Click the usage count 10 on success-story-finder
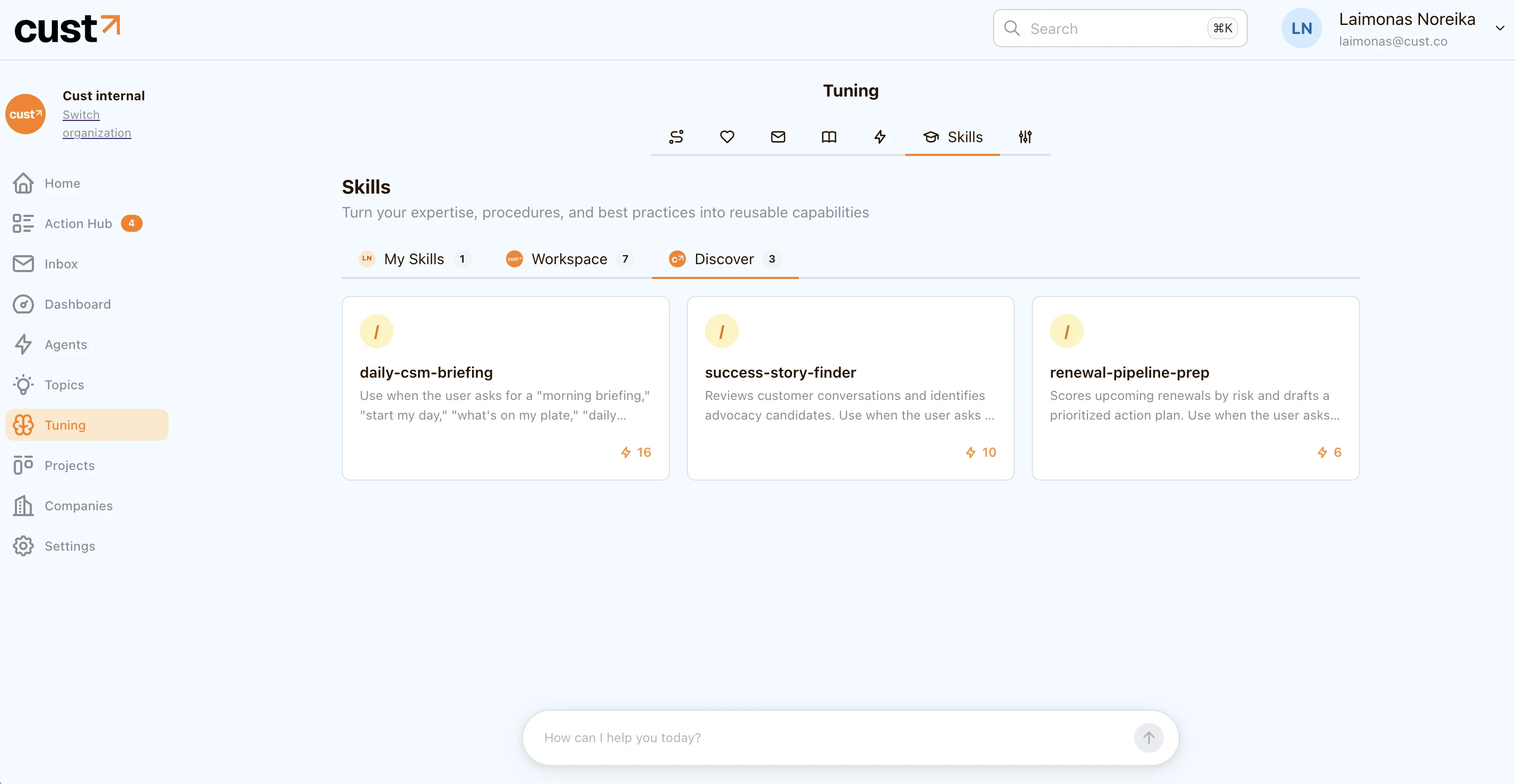Screen dimensions: 1515x784 981,452
